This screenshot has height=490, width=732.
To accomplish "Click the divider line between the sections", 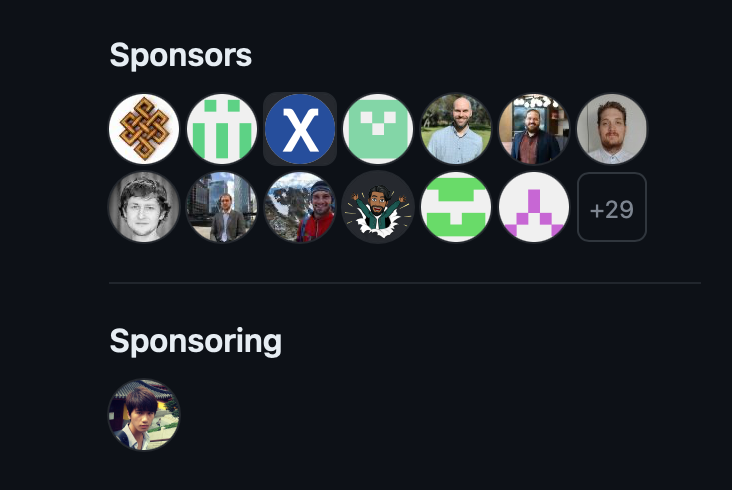I will [405, 283].
